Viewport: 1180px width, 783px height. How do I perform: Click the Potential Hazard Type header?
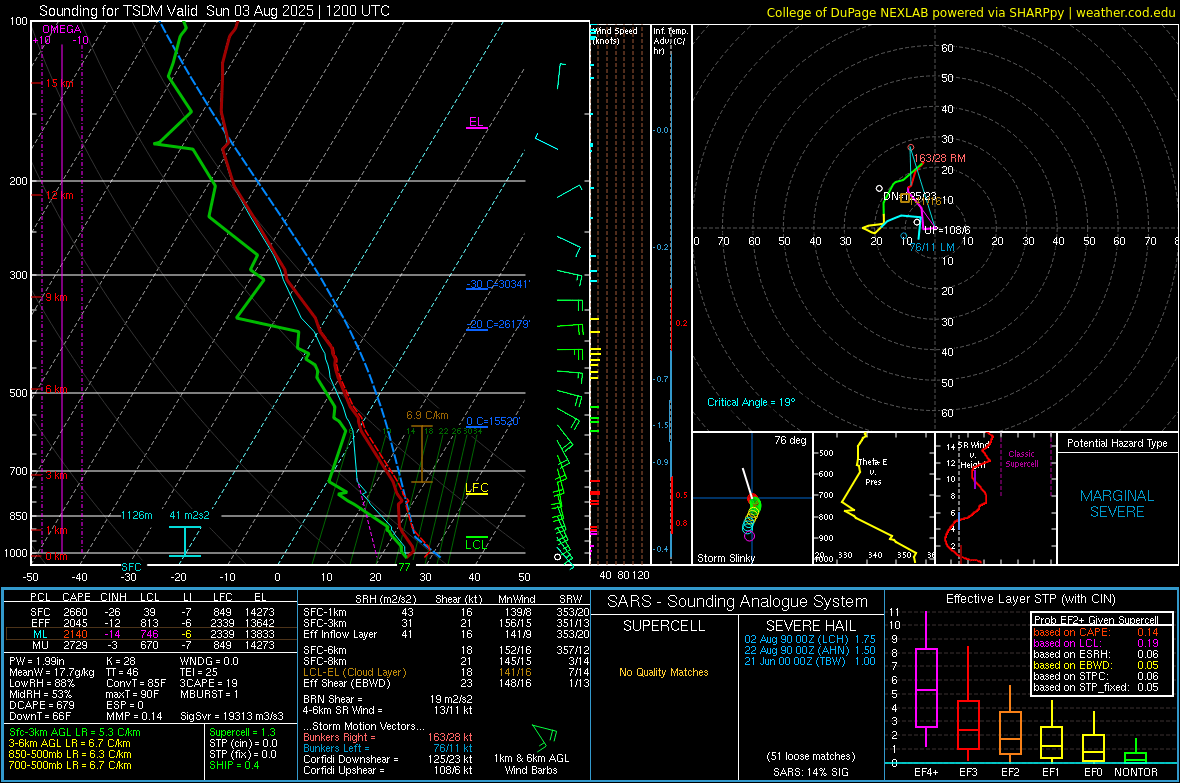(1117, 443)
